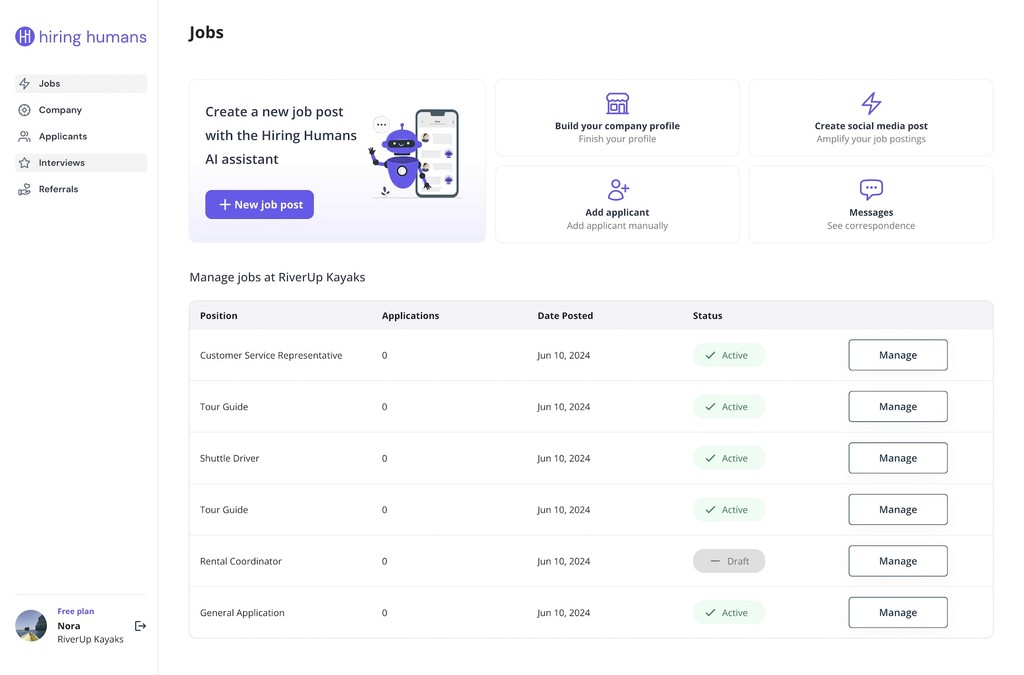The image size is (1024, 675).
Task: Click the Applicants people icon in sidebar
Action: [x=25, y=136]
